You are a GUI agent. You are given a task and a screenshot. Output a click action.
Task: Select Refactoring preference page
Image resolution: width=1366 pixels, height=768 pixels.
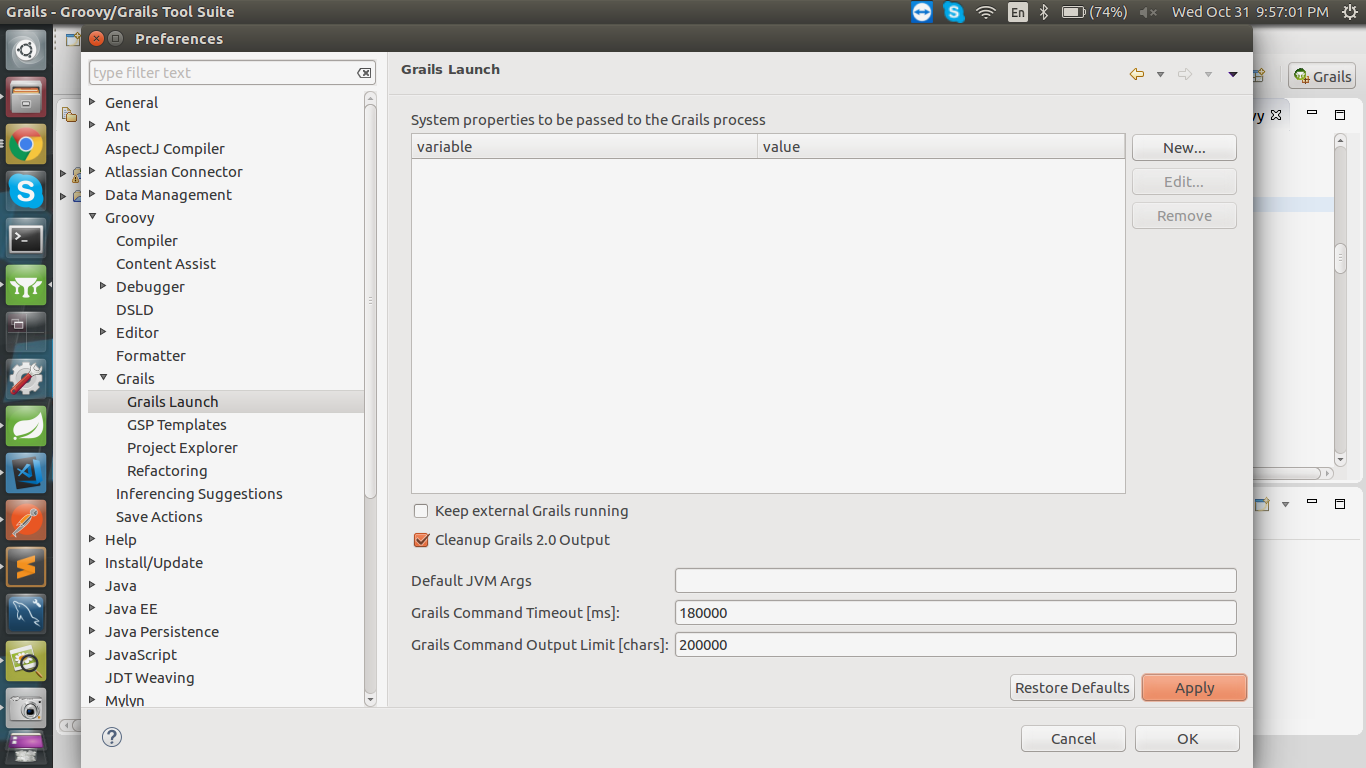(x=167, y=471)
